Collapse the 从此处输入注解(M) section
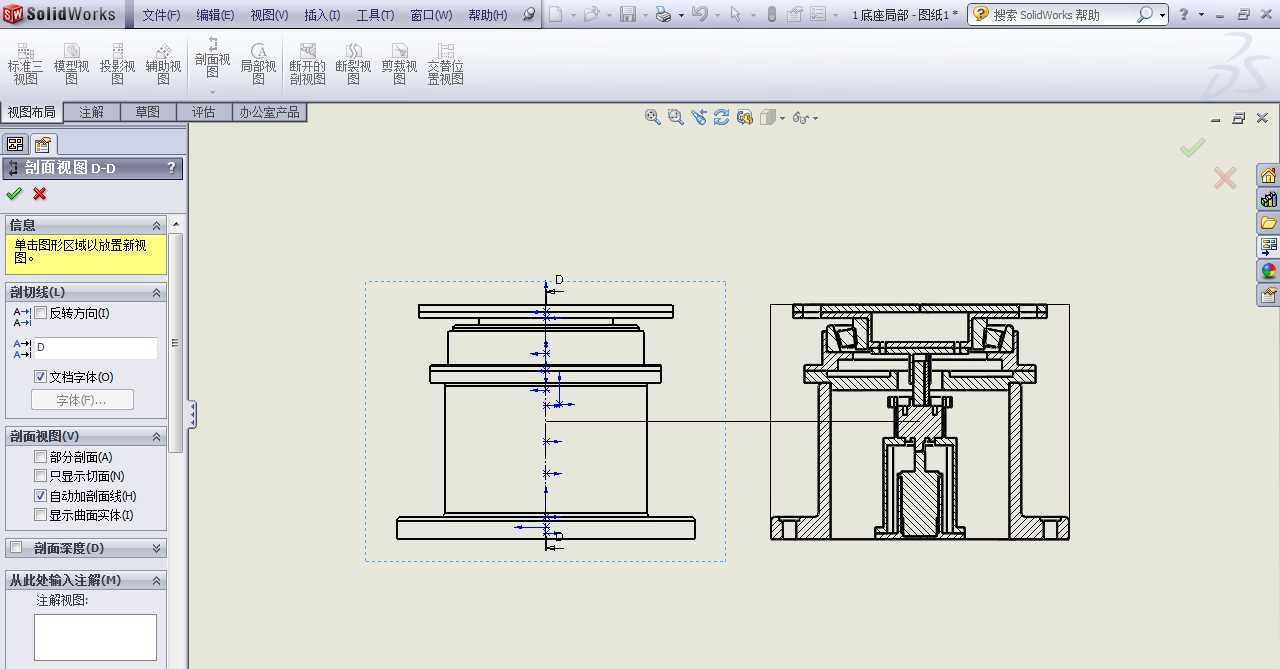Screen dimensions: 1280x669 (x=156, y=580)
